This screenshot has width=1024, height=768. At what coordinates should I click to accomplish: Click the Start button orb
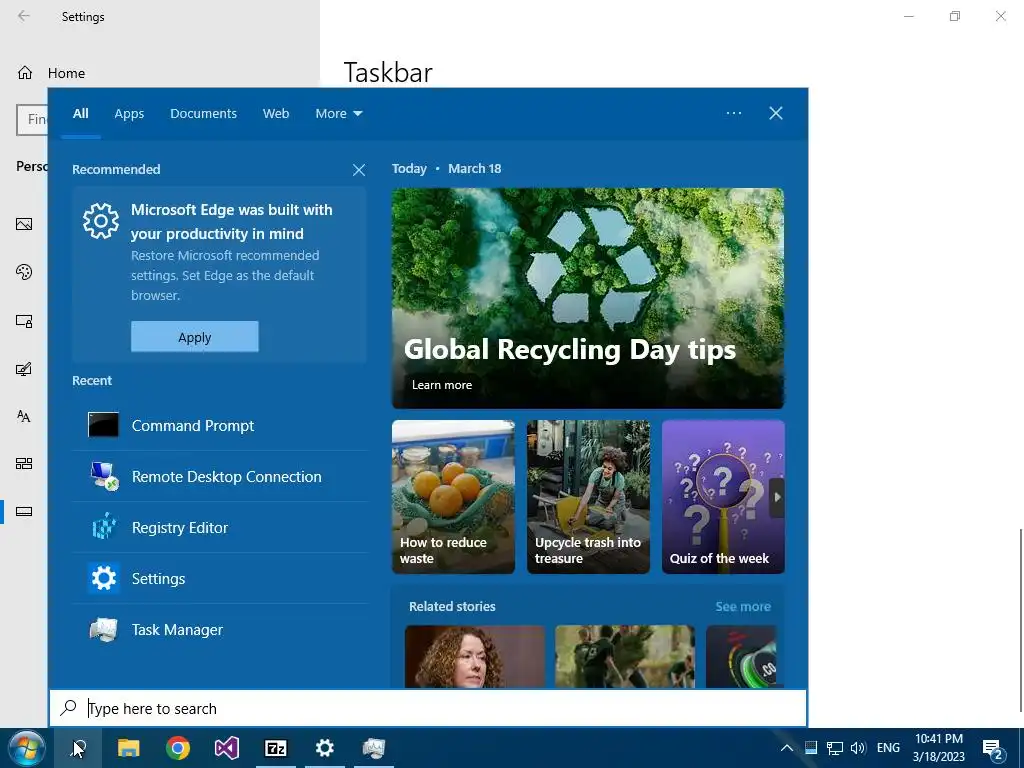(x=26, y=748)
